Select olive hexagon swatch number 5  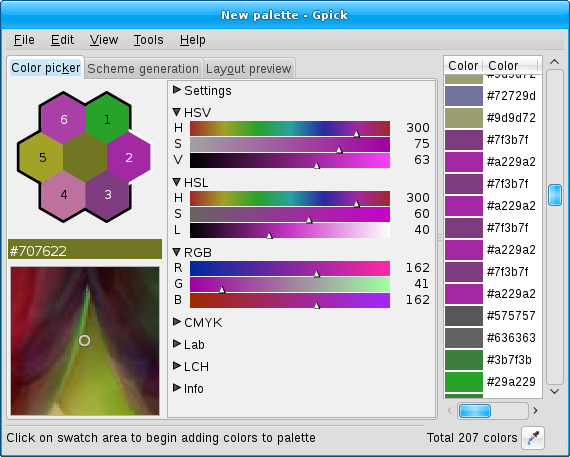coord(43,157)
